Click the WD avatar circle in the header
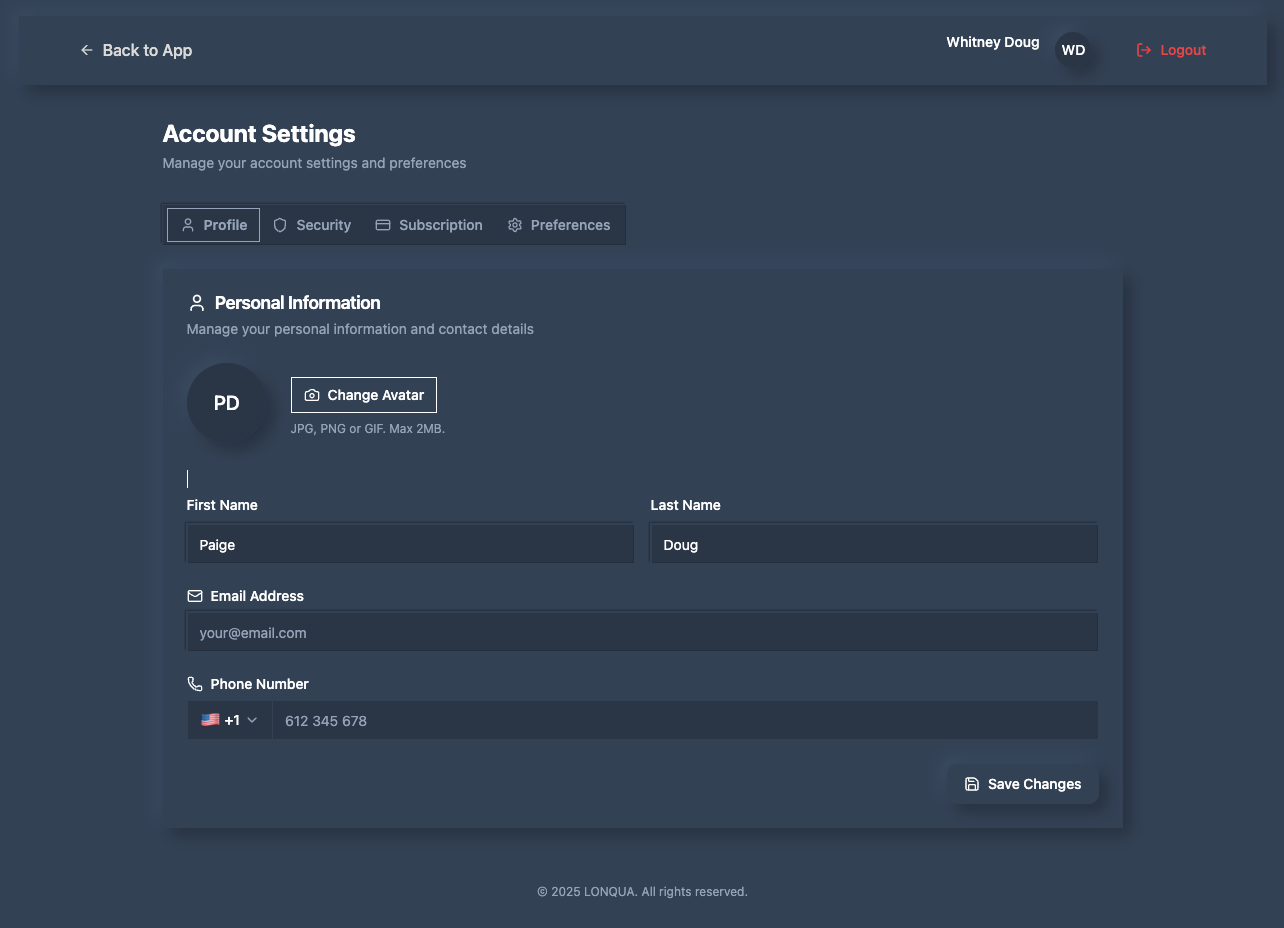1284x928 pixels. click(x=1073, y=49)
